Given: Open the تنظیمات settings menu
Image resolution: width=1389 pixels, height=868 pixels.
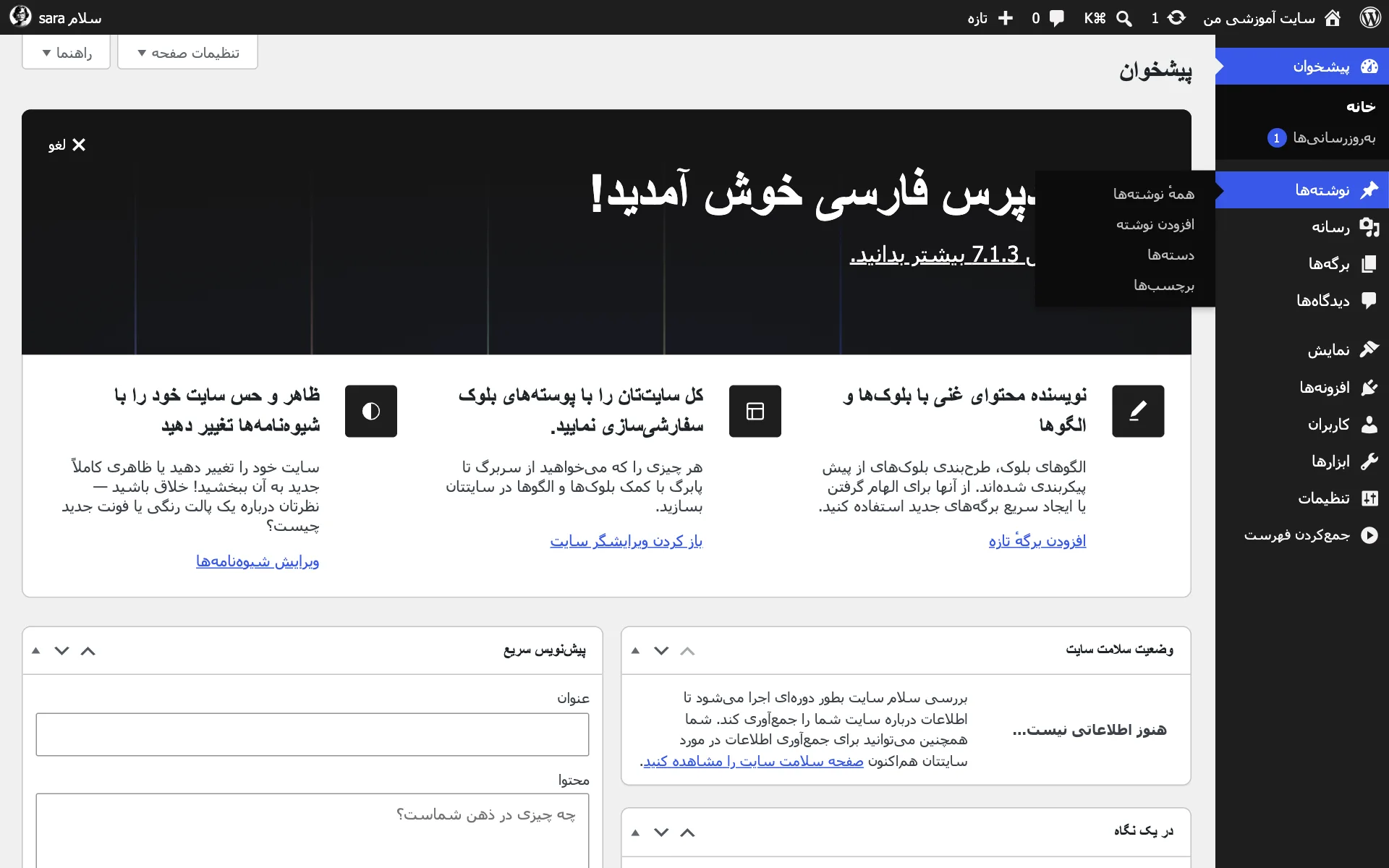Looking at the screenshot, I should (1302, 498).
